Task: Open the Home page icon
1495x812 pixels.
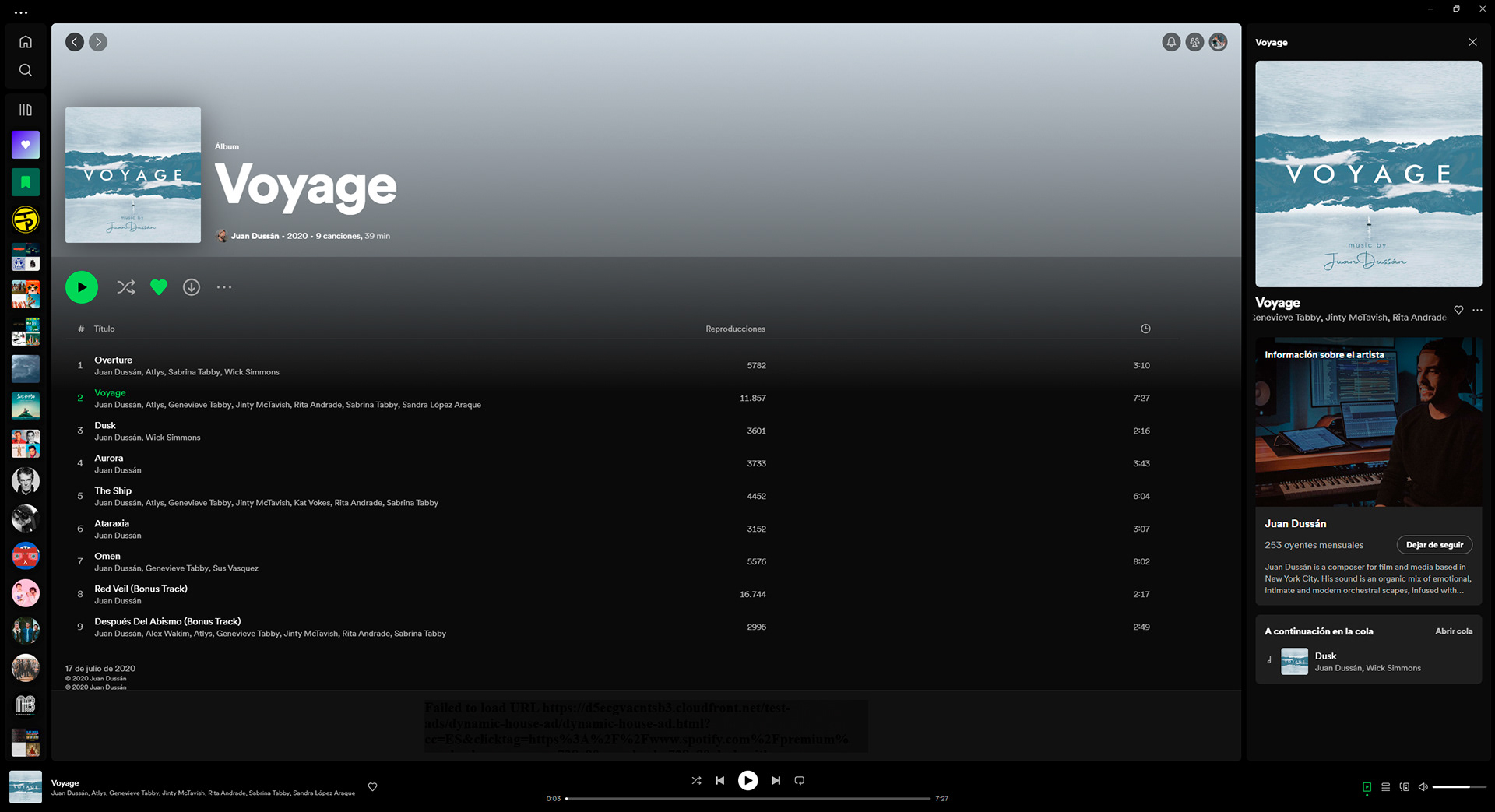Action: [26, 42]
